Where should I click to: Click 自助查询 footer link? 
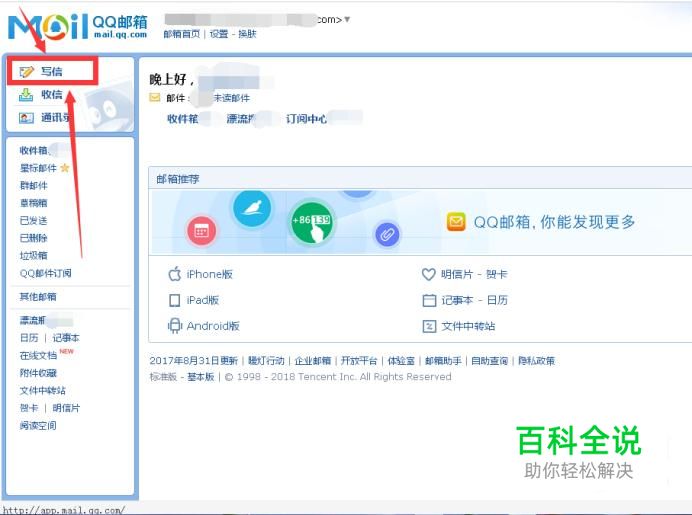click(489, 361)
